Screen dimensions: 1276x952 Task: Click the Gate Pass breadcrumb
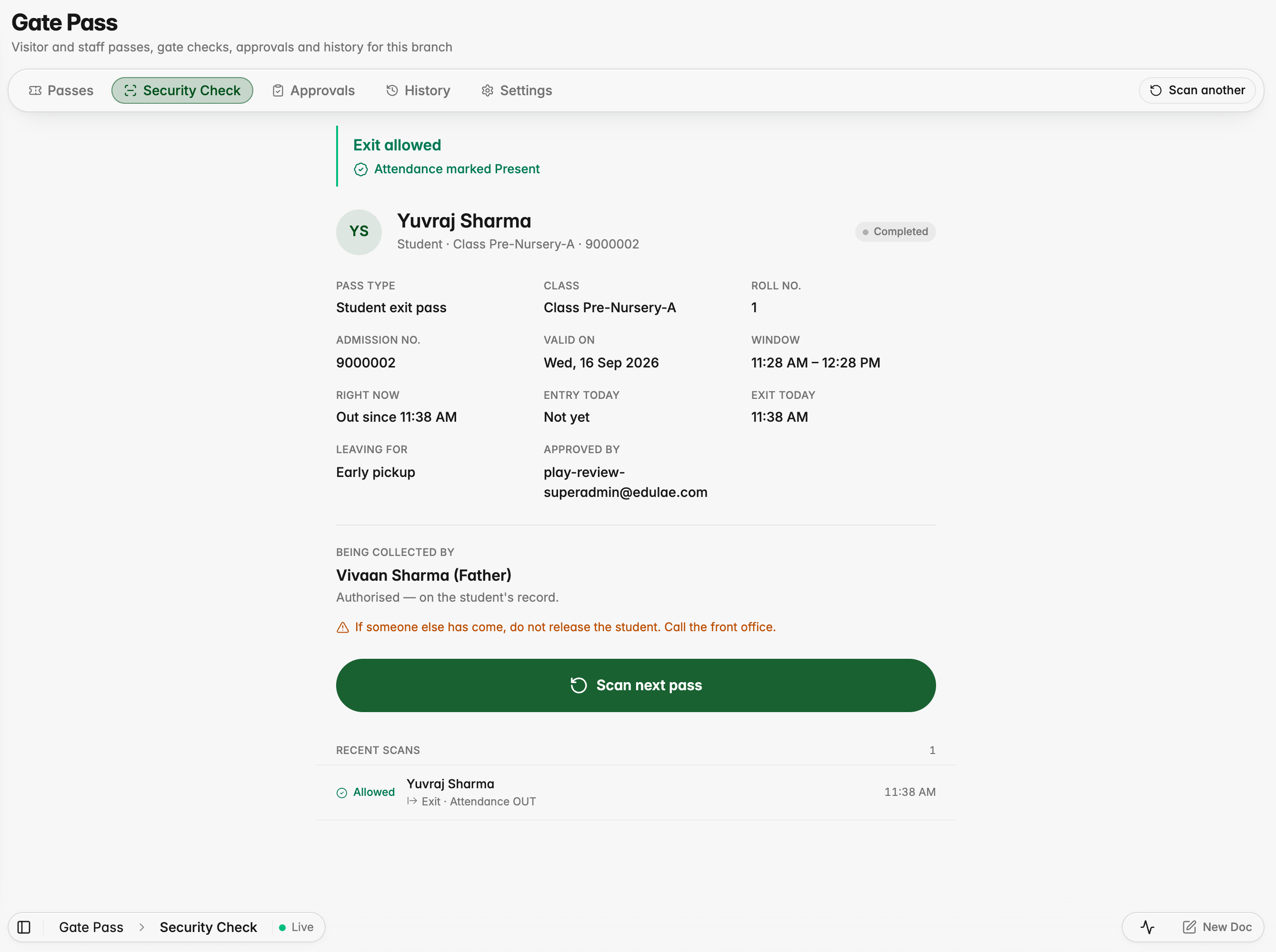(91, 927)
